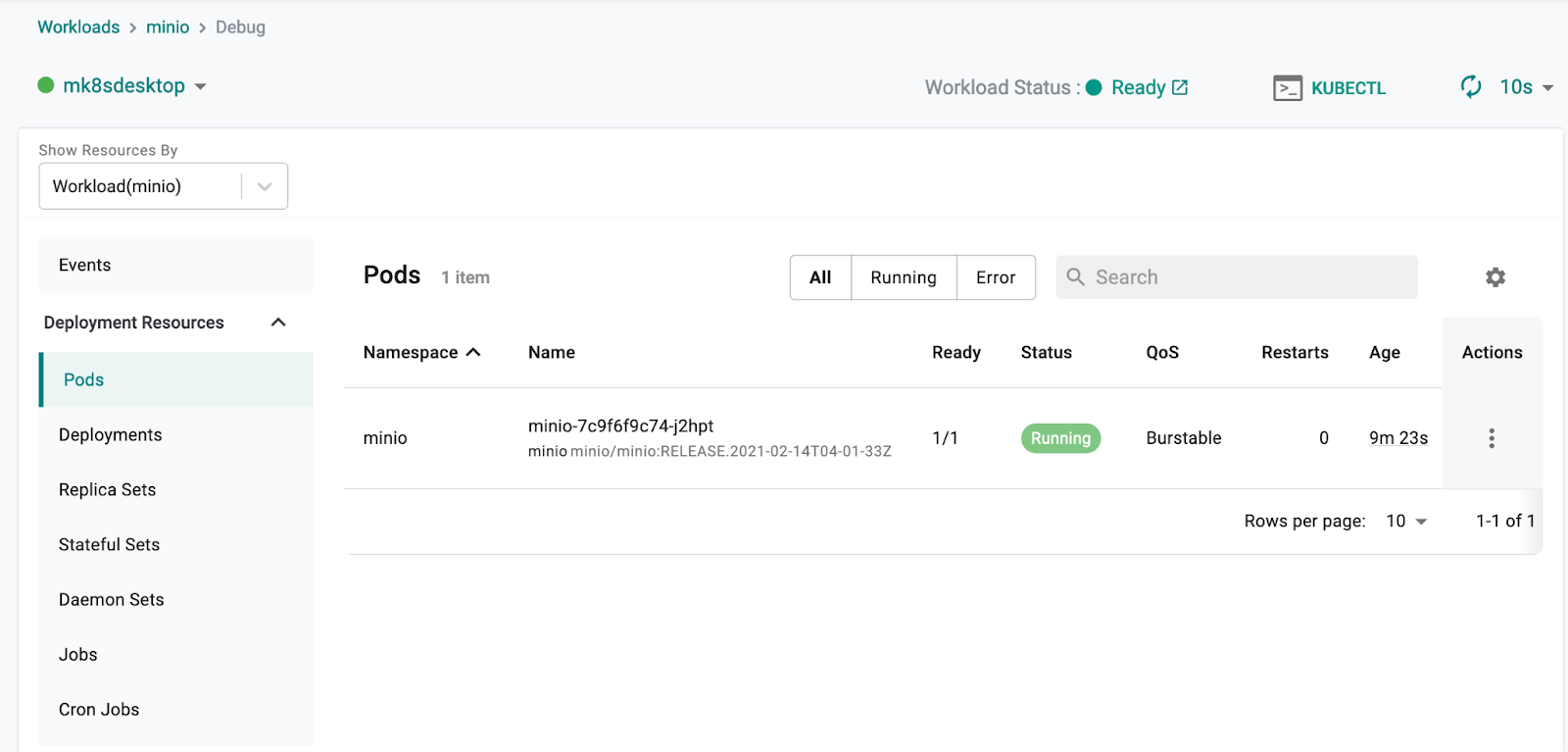Click the search magnifier icon
Viewport: 1568px width, 752px height.
click(x=1075, y=277)
